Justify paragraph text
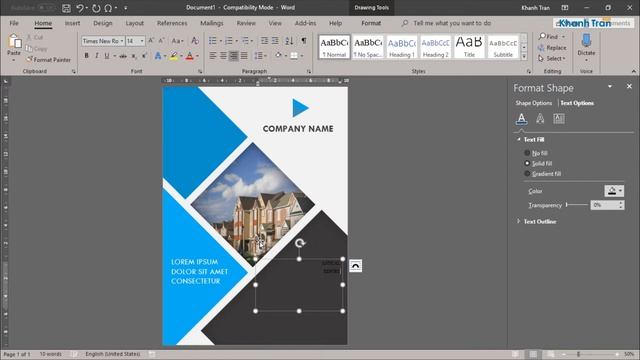 (244, 56)
